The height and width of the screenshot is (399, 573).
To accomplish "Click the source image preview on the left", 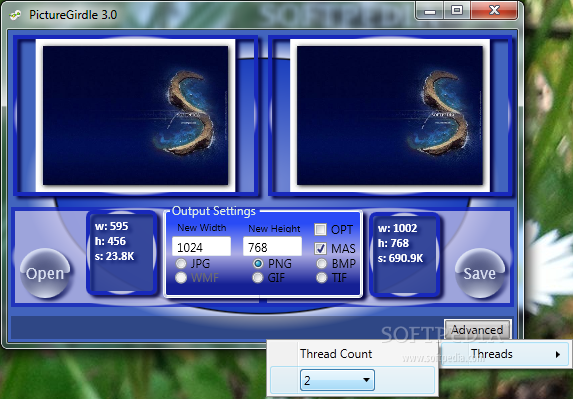I will [x=136, y=115].
